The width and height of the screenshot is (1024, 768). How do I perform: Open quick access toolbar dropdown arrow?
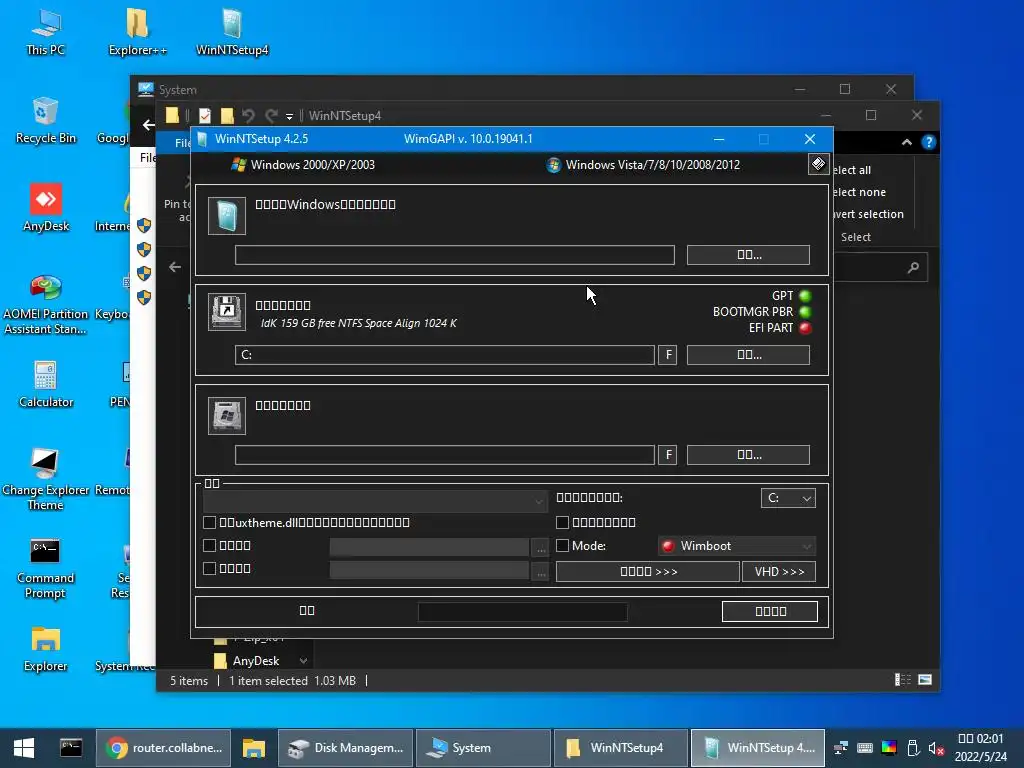click(x=289, y=116)
